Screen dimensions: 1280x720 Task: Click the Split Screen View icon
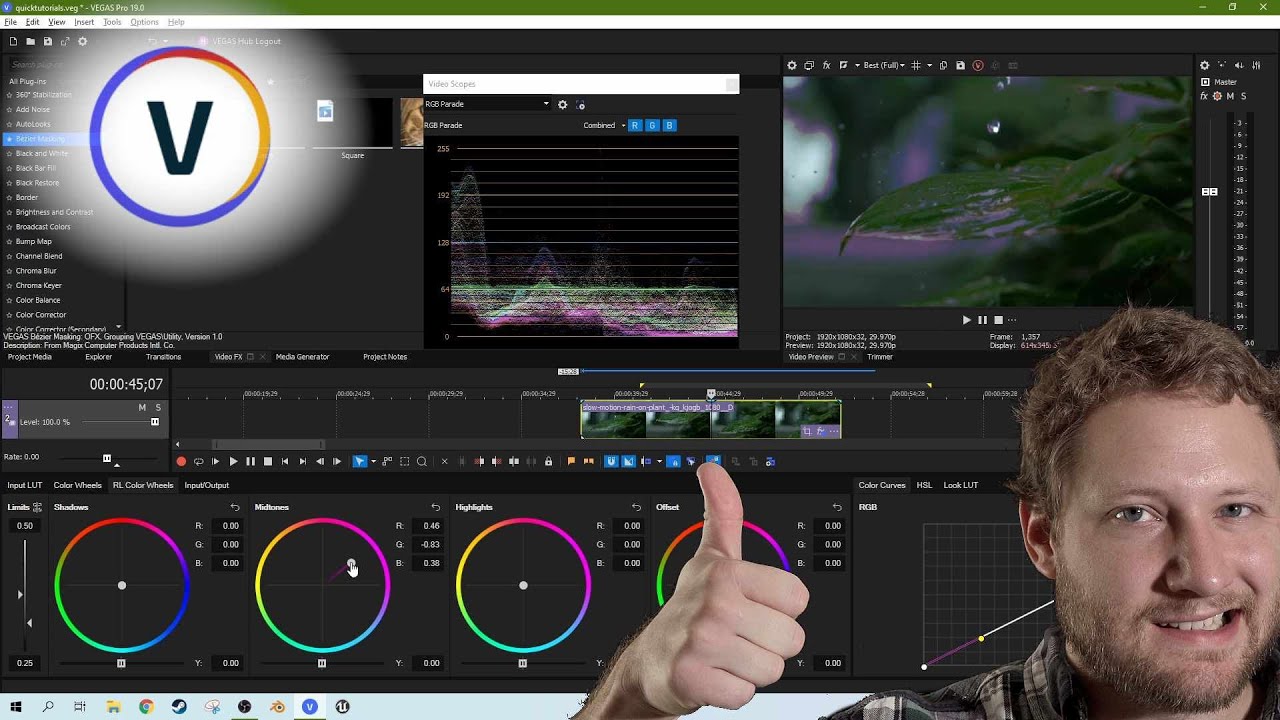[843, 65]
